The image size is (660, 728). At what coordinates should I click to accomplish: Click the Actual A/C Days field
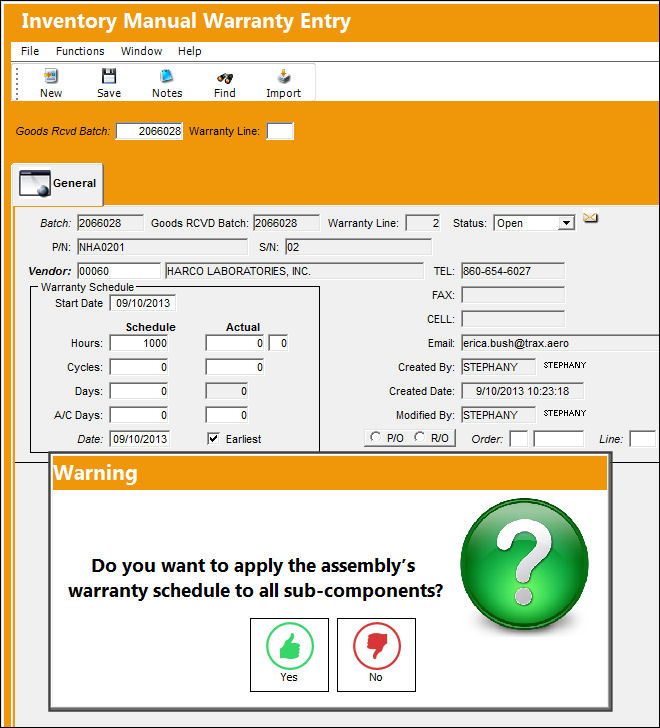[x=227, y=415]
